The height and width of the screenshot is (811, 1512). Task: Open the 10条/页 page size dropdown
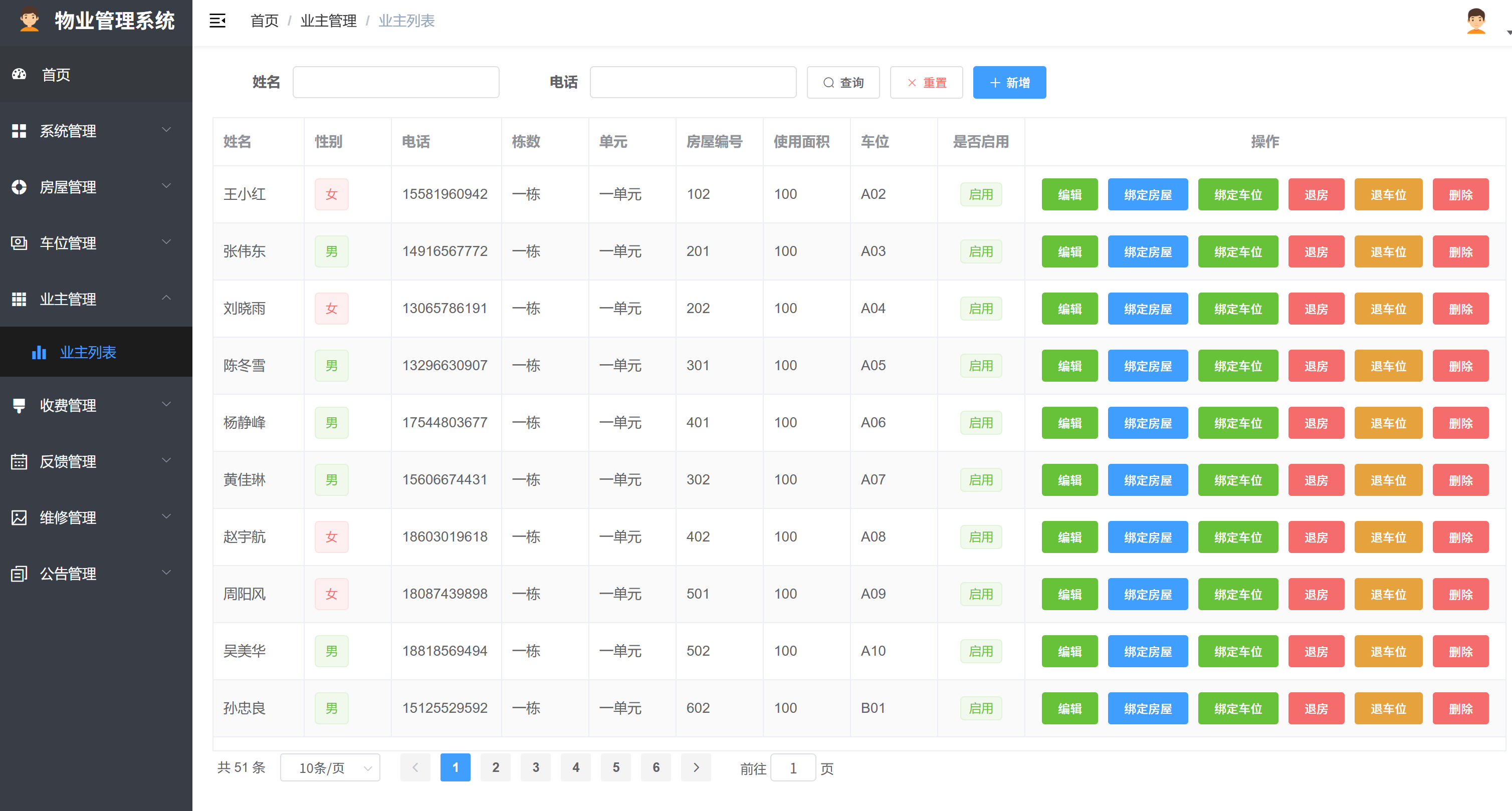tap(330, 767)
